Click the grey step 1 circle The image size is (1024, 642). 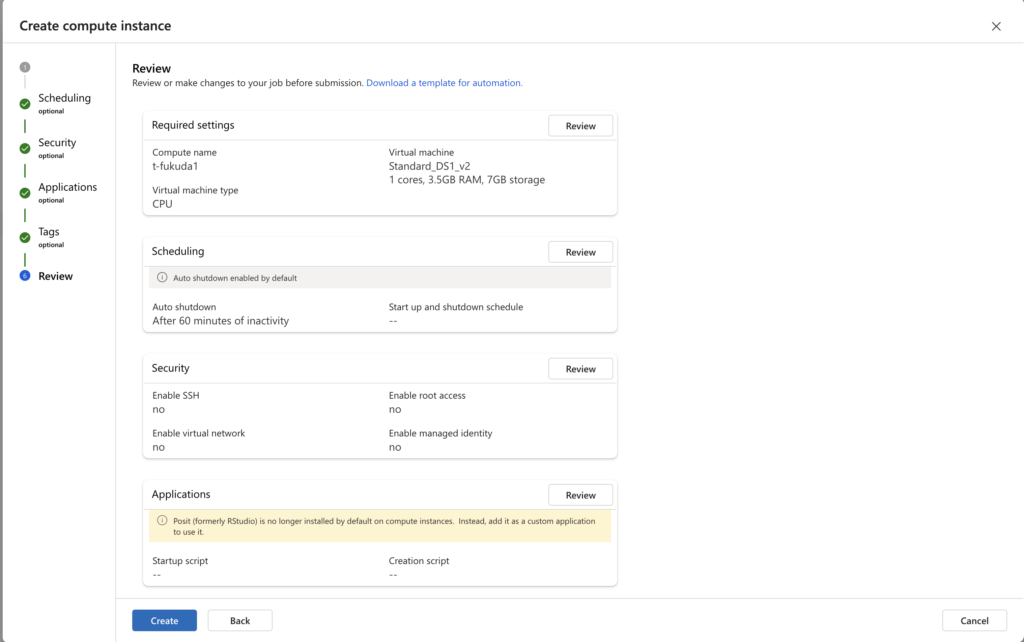pyautogui.click(x=25, y=67)
